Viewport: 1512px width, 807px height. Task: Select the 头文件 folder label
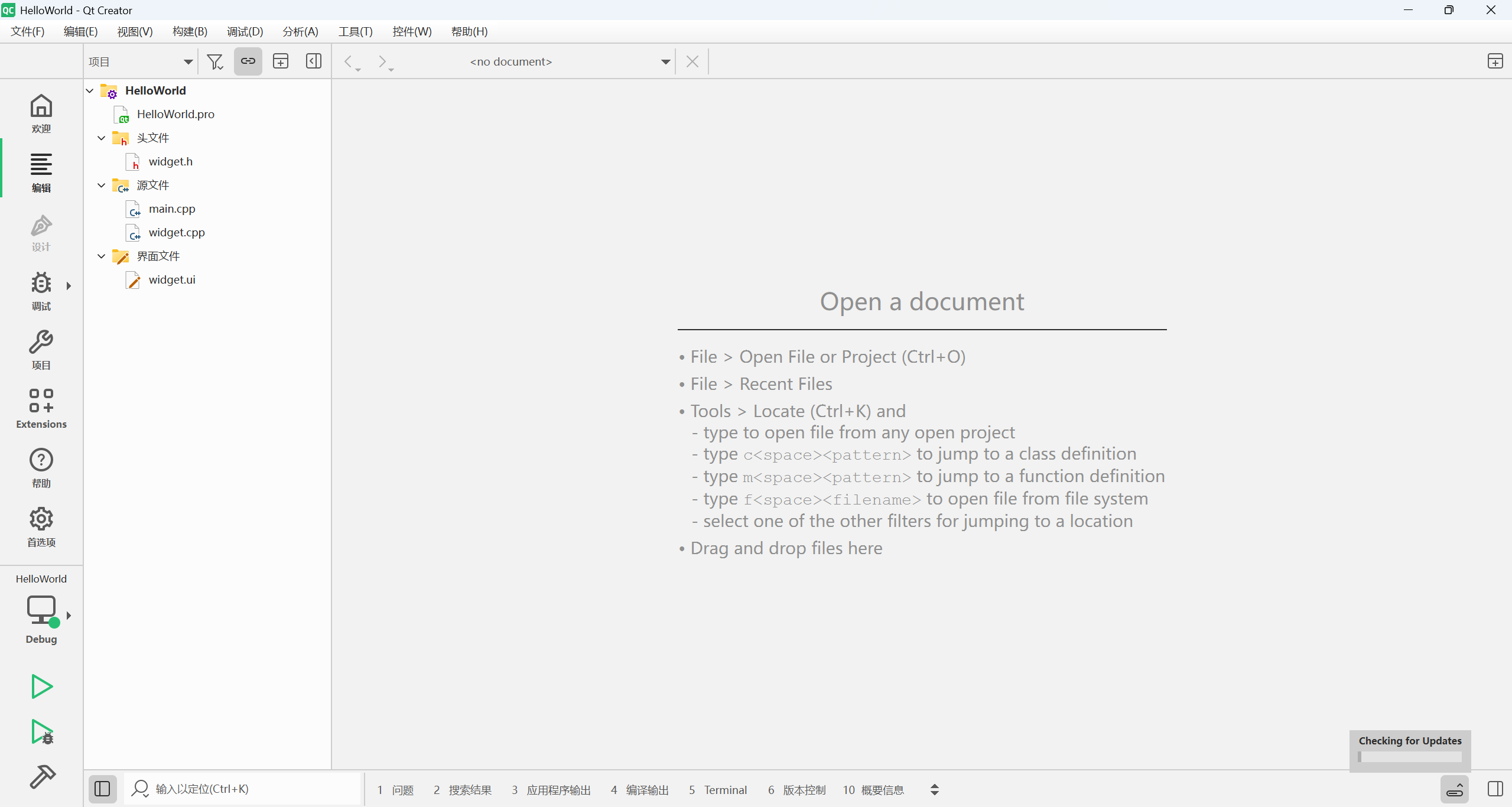pyautogui.click(x=153, y=138)
